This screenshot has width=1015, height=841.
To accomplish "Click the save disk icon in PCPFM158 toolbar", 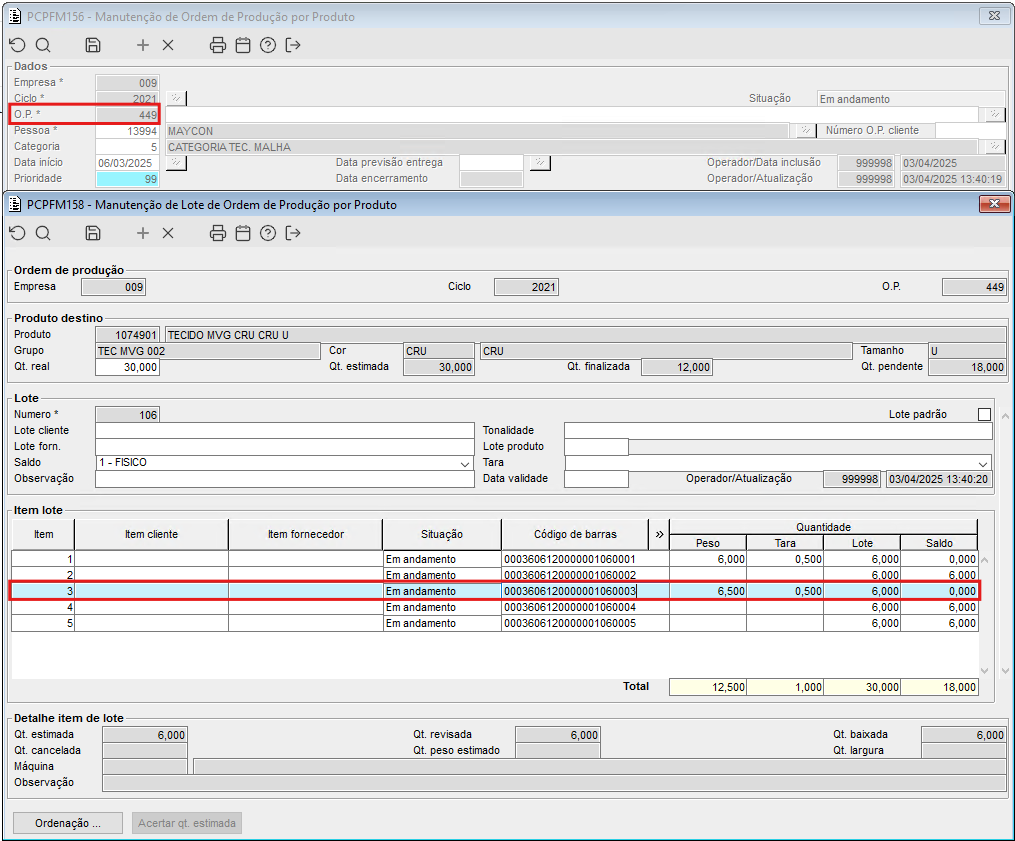I will (93, 233).
